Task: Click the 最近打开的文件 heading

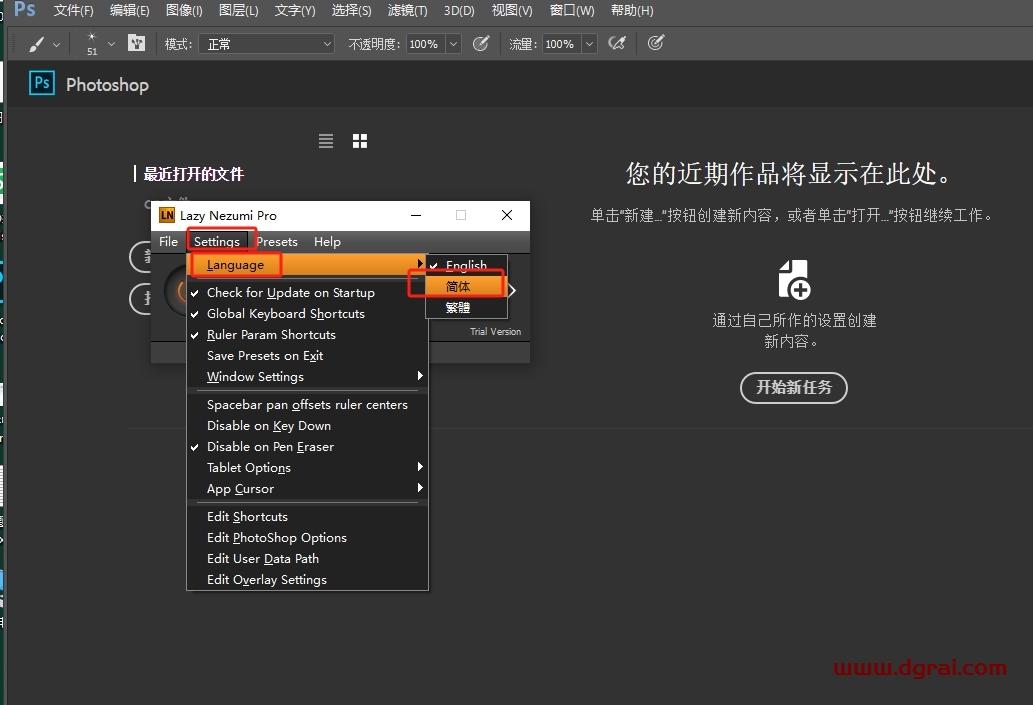Action: [x=194, y=175]
